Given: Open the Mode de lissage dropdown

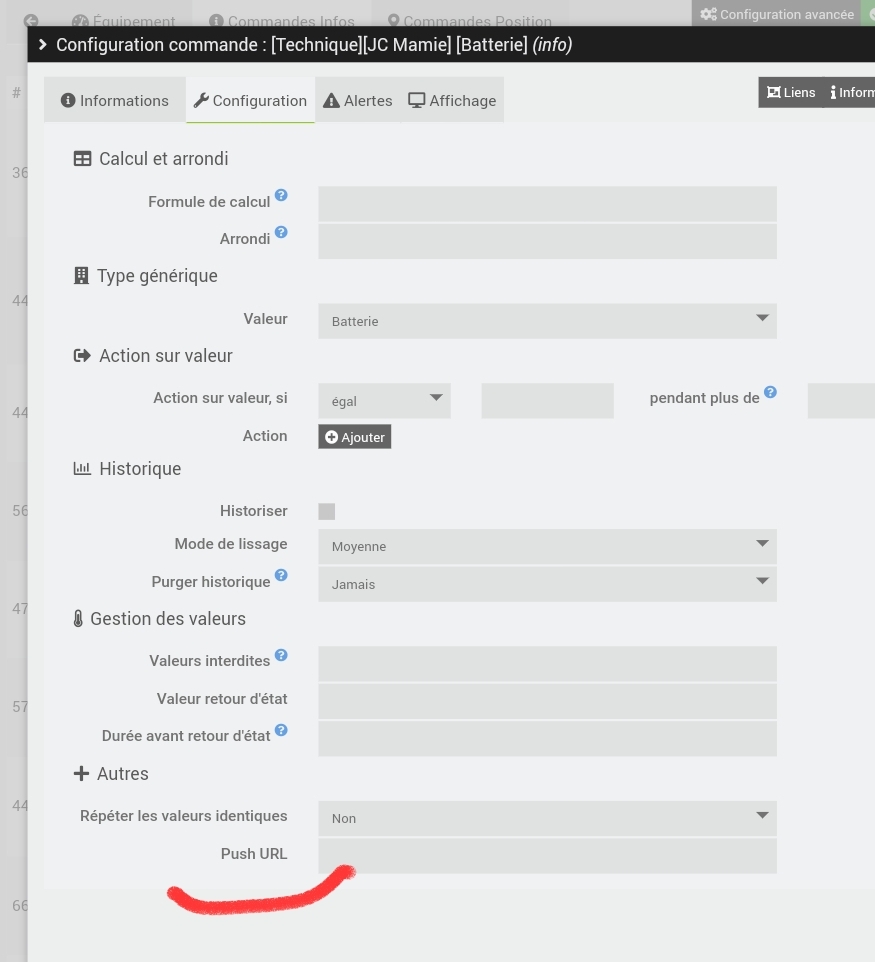Looking at the screenshot, I should [x=546, y=545].
